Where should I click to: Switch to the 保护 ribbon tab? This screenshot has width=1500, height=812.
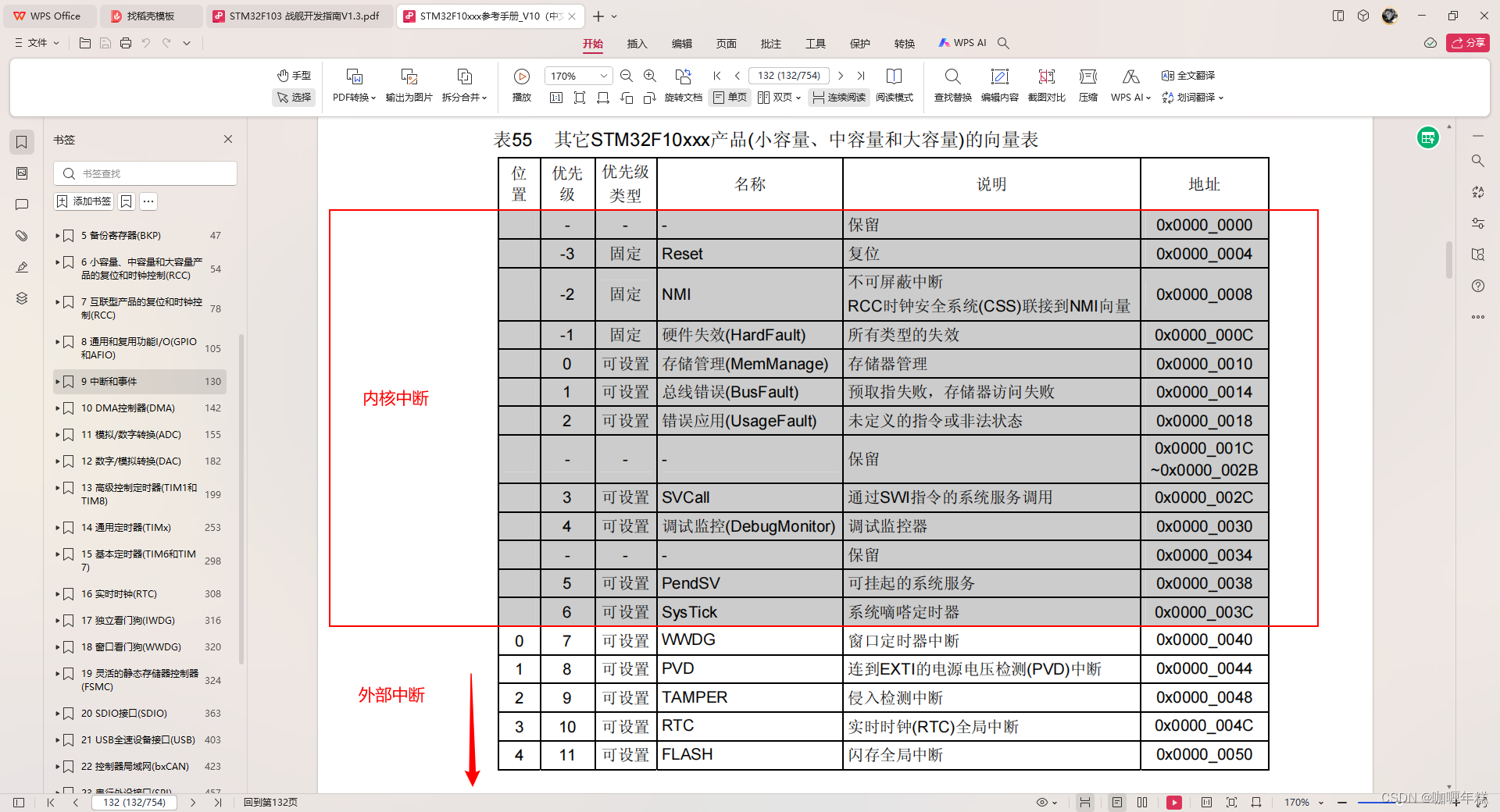(x=860, y=44)
